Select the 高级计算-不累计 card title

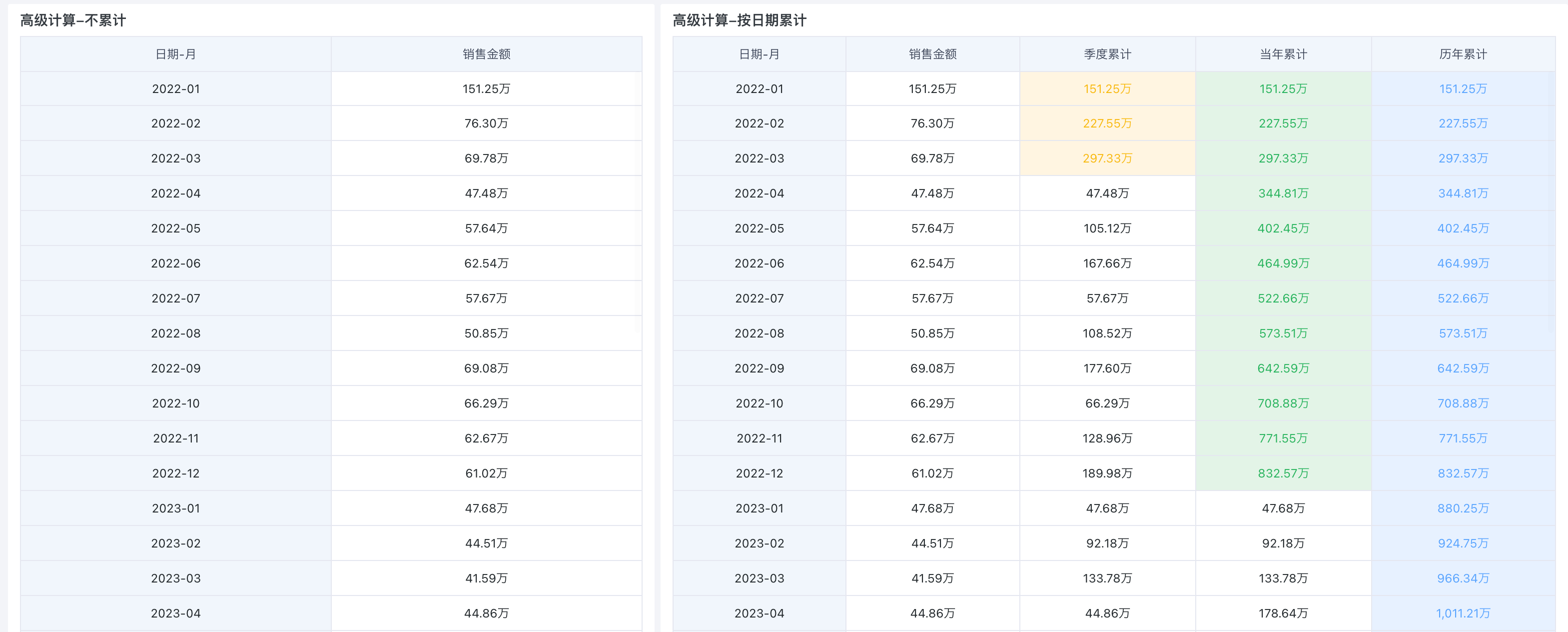click(x=73, y=20)
